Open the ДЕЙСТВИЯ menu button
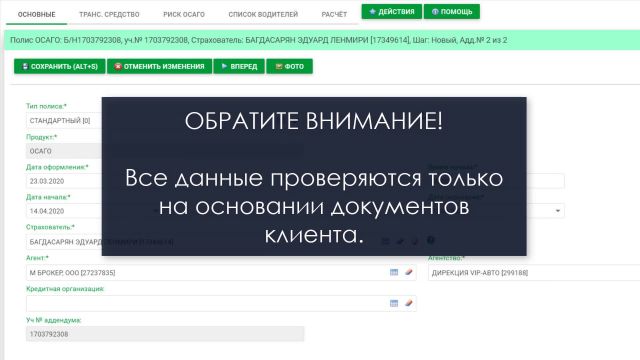The width and height of the screenshot is (640, 360). click(392, 12)
